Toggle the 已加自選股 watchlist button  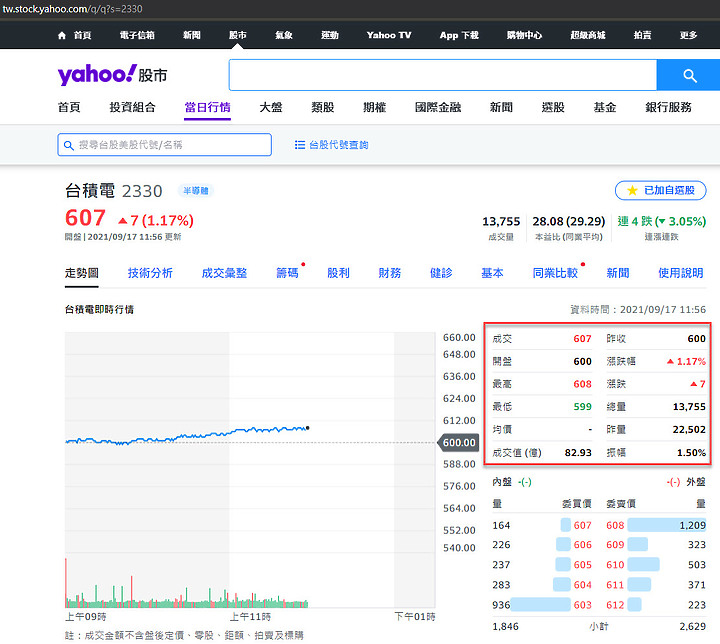660,190
